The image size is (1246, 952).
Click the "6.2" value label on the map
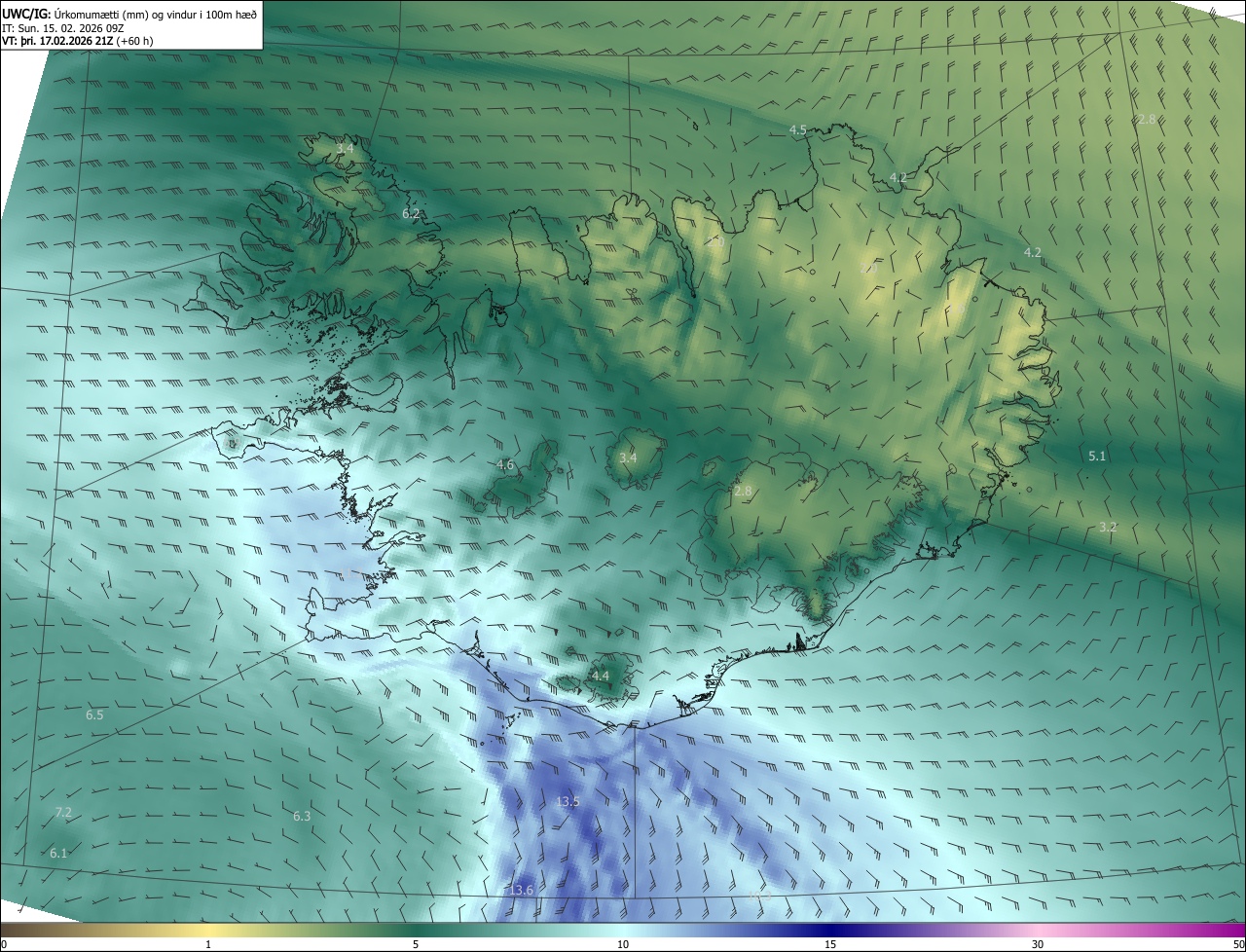pyautogui.click(x=411, y=213)
